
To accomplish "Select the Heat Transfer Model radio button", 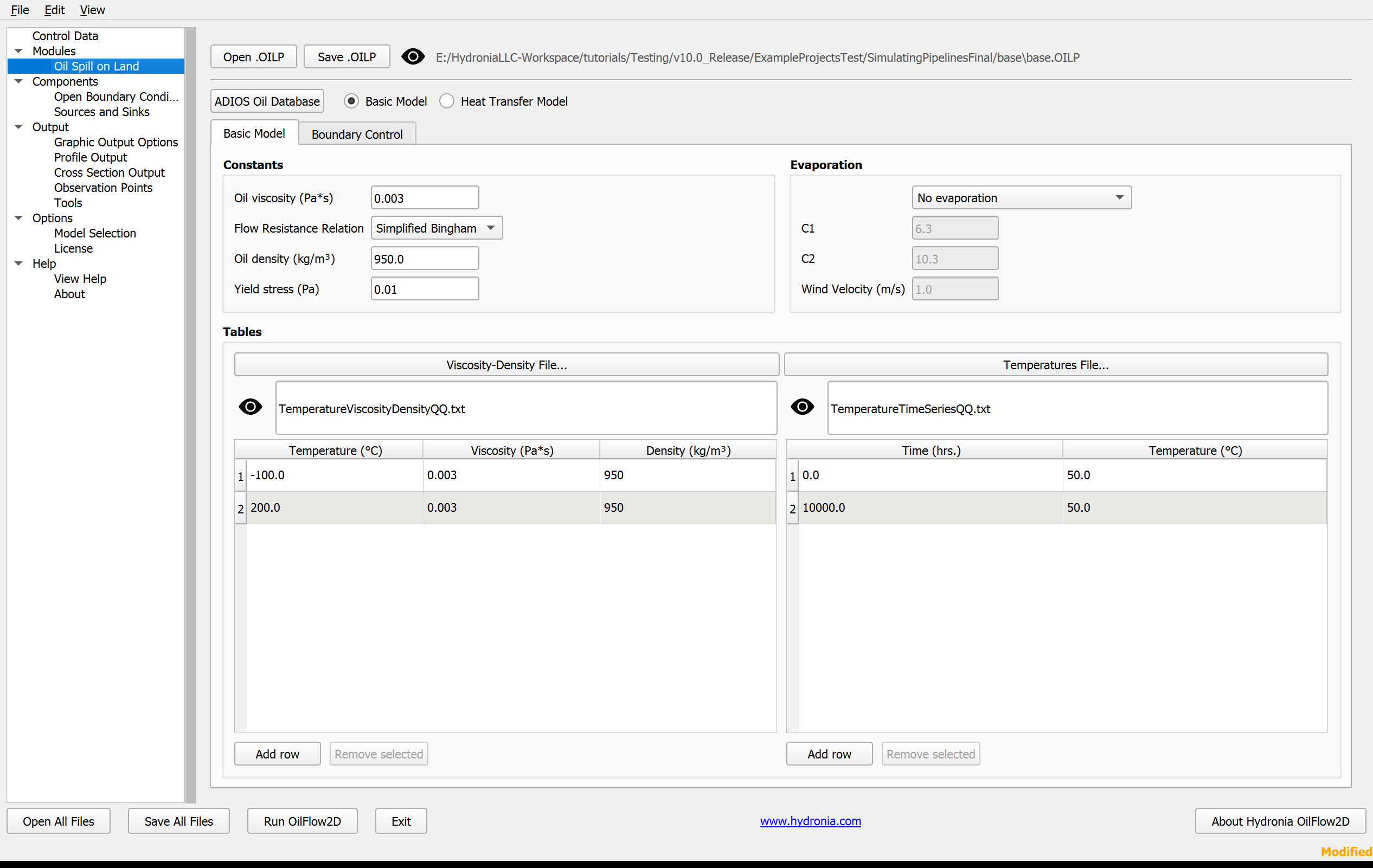I will (447, 101).
